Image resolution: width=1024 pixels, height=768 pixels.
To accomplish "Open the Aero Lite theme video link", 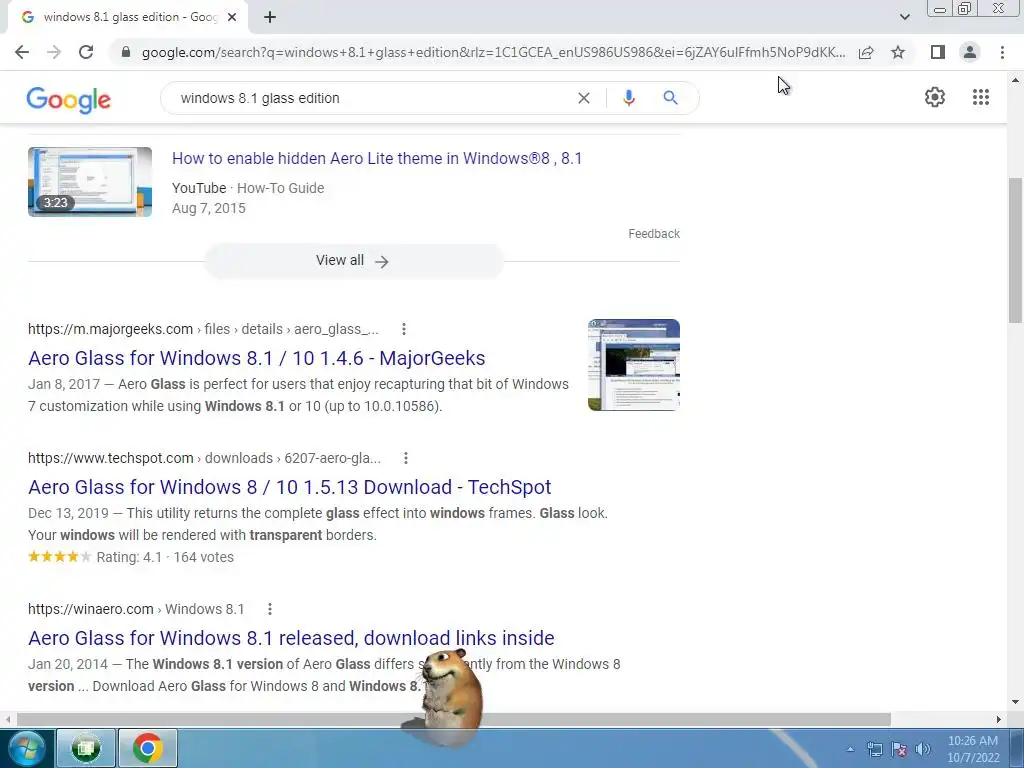I will tap(377, 159).
